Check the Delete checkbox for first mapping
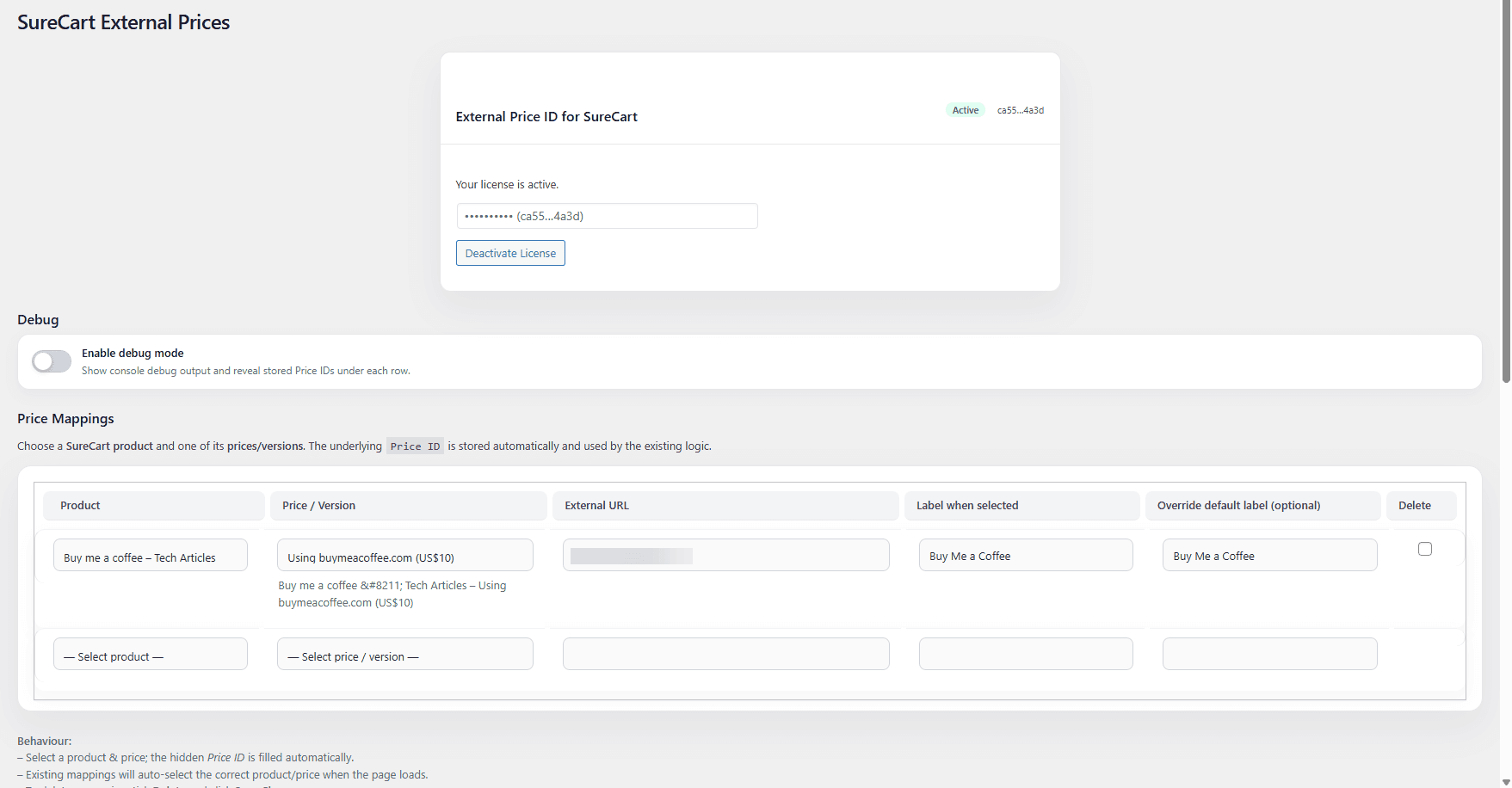1512x788 pixels. pyautogui.click(x=1425, y=549)
